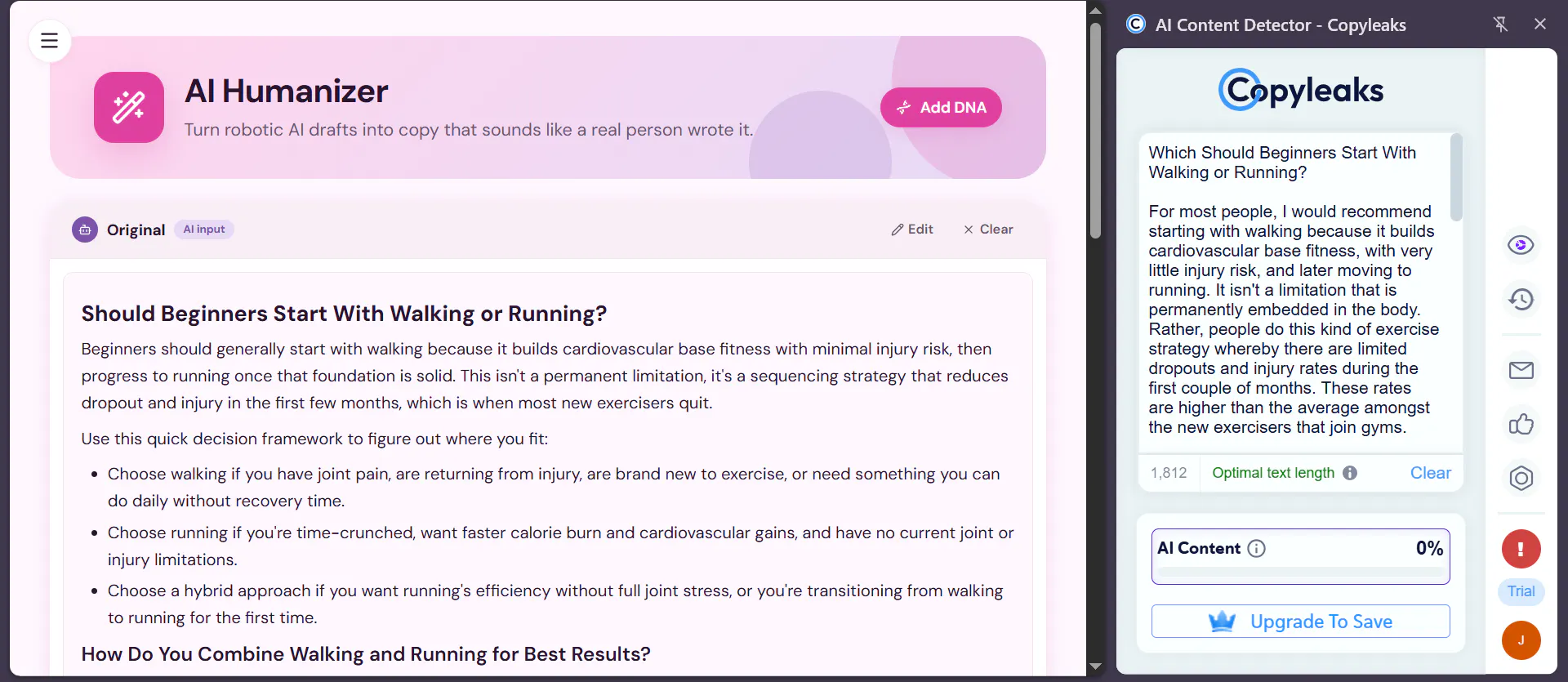
Task: Click the Optimal text length info icon
Action: [x=1350, y=473]
